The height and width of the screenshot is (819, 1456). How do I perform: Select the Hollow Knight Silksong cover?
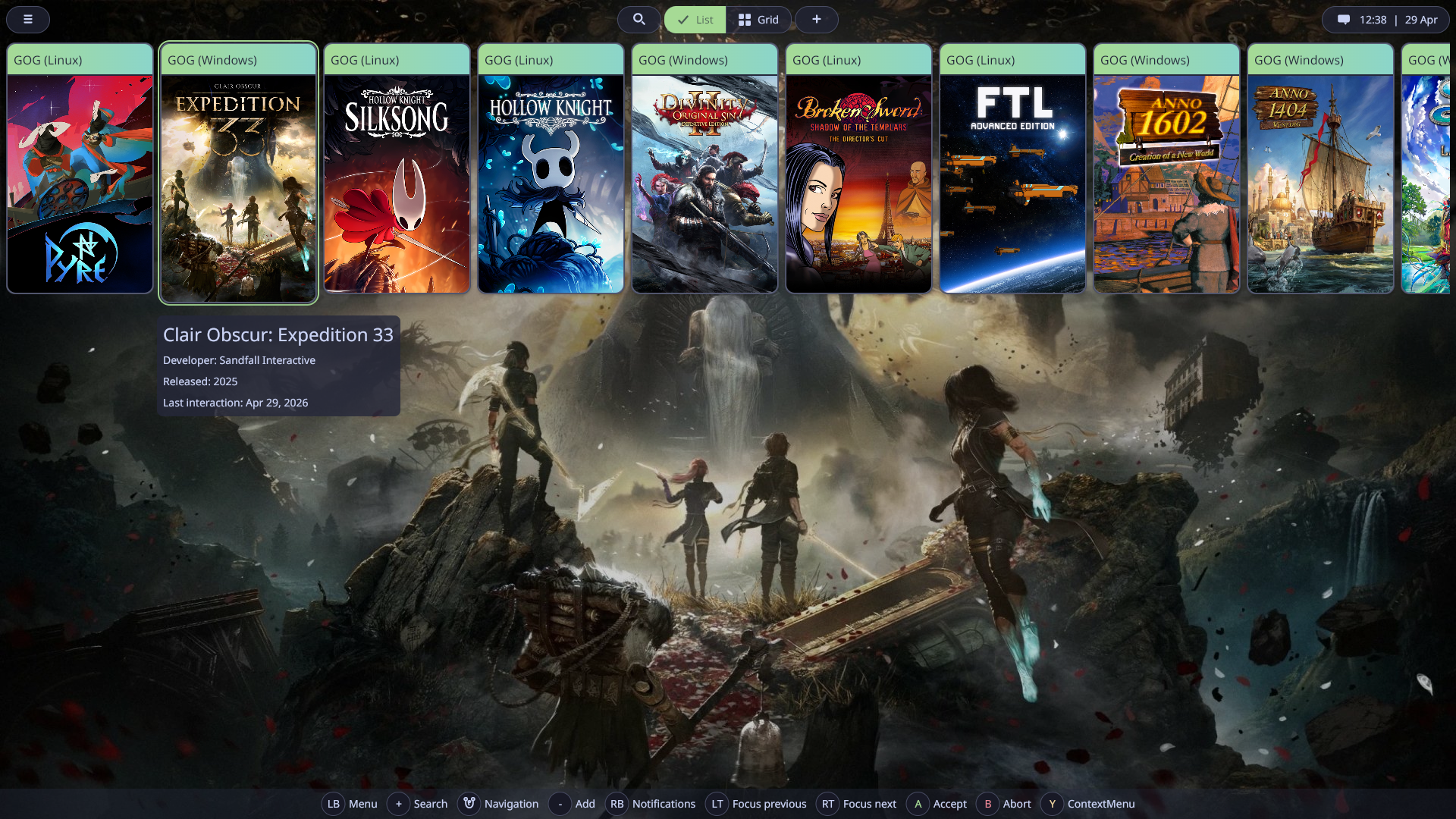(x=397, y=184)
